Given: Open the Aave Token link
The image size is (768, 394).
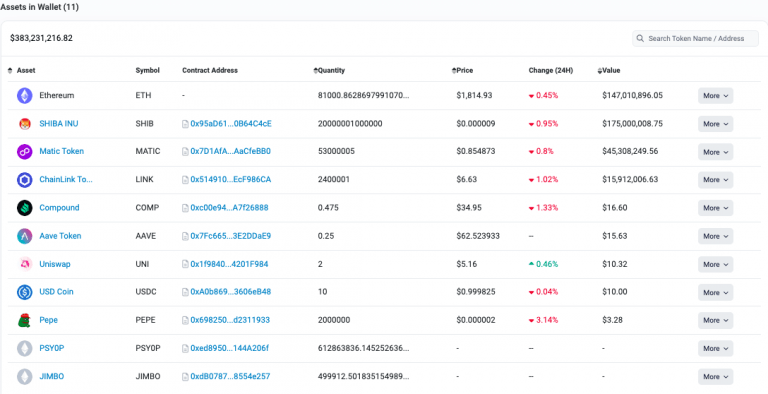Looking at the screenshot, I should pos(60,236).
